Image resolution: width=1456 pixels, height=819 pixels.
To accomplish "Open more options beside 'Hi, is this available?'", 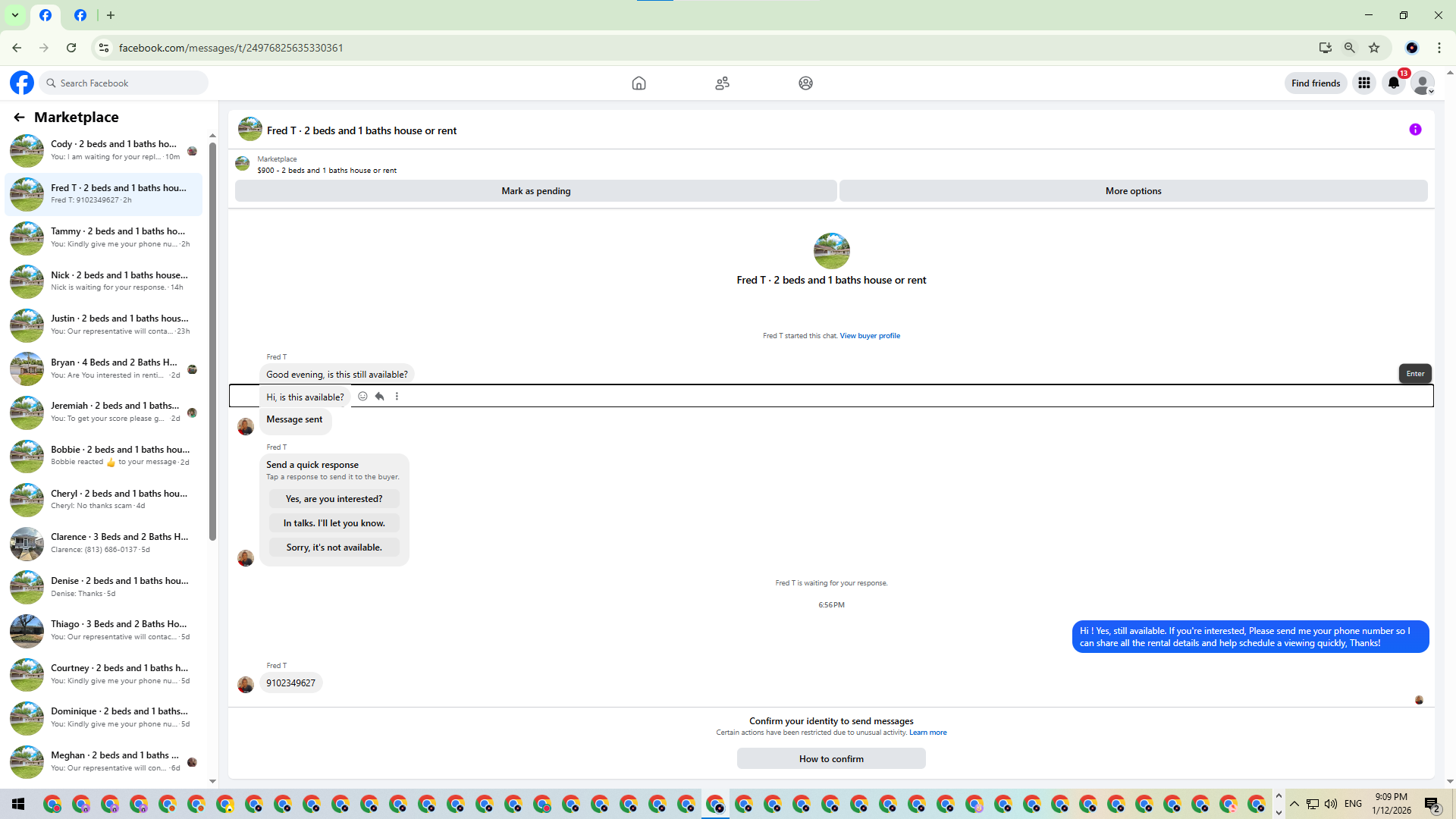I will (397, 397).
